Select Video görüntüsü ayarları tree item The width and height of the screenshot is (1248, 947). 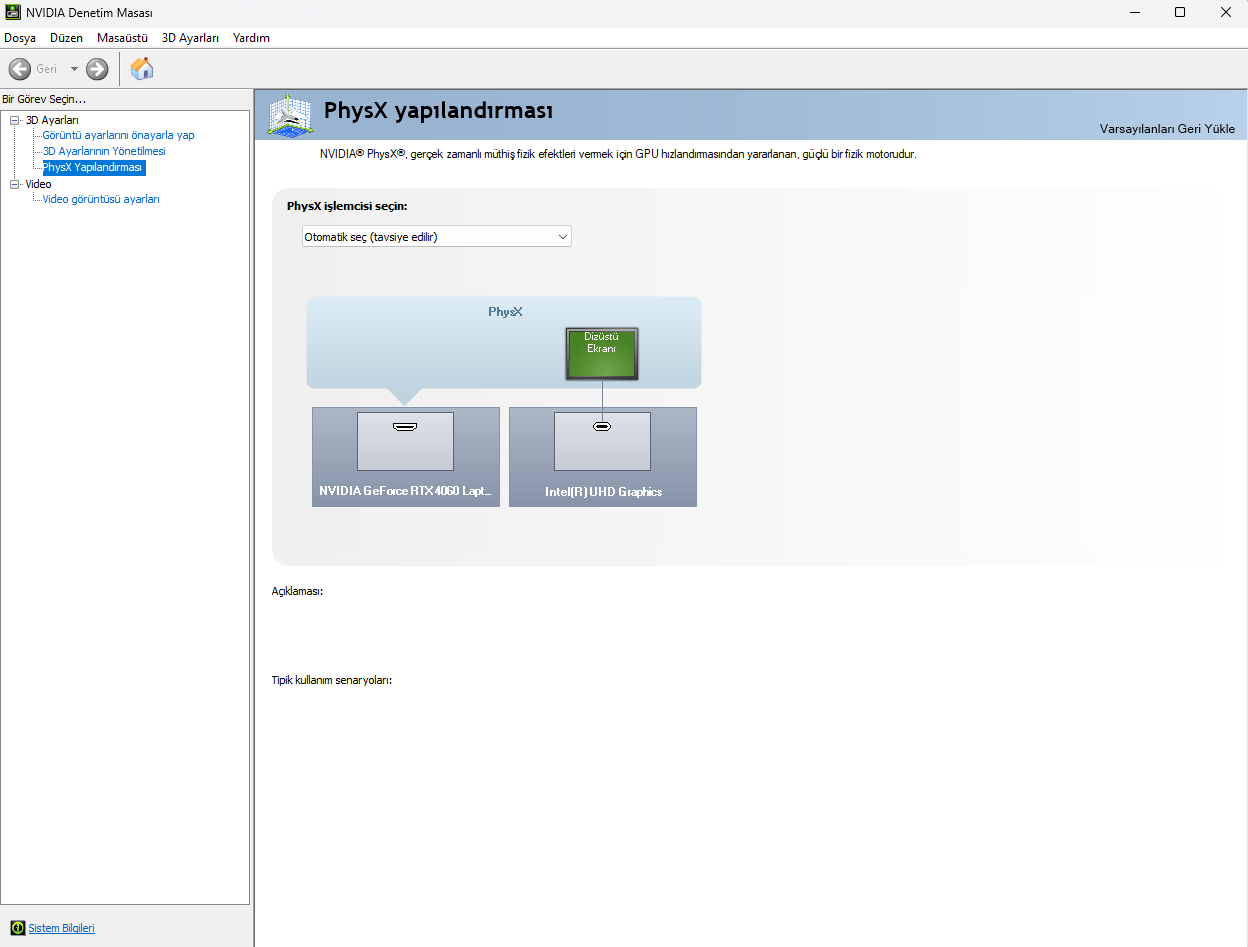(101, 199)
